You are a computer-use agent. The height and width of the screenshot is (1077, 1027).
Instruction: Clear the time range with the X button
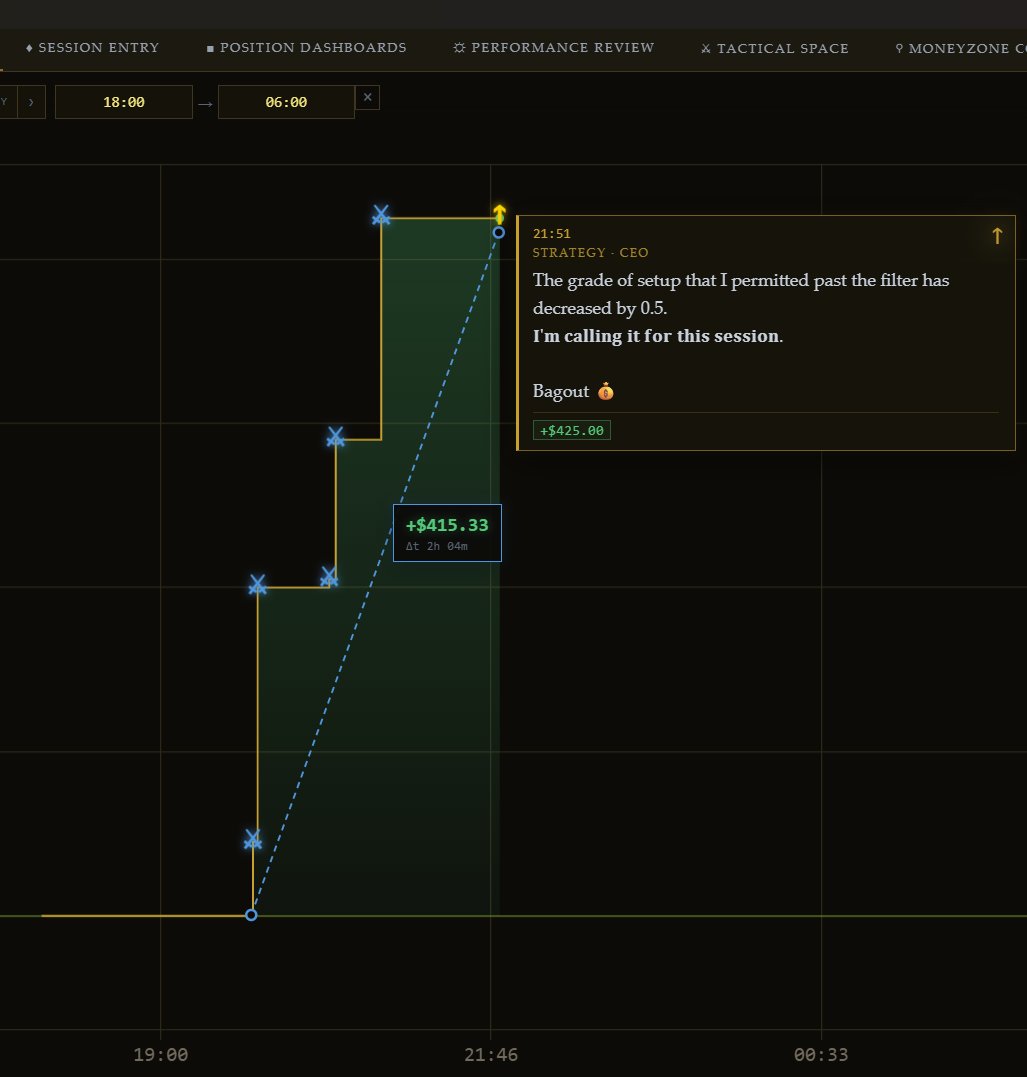368,98
